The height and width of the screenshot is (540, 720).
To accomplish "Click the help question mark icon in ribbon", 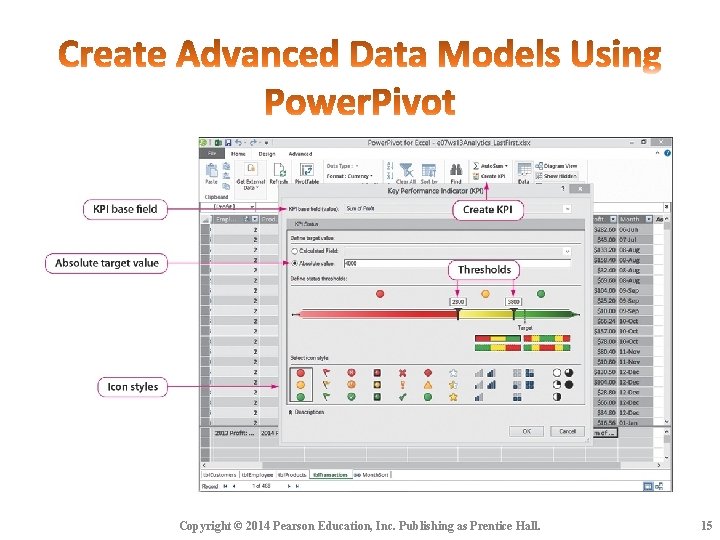I will 667,153.
